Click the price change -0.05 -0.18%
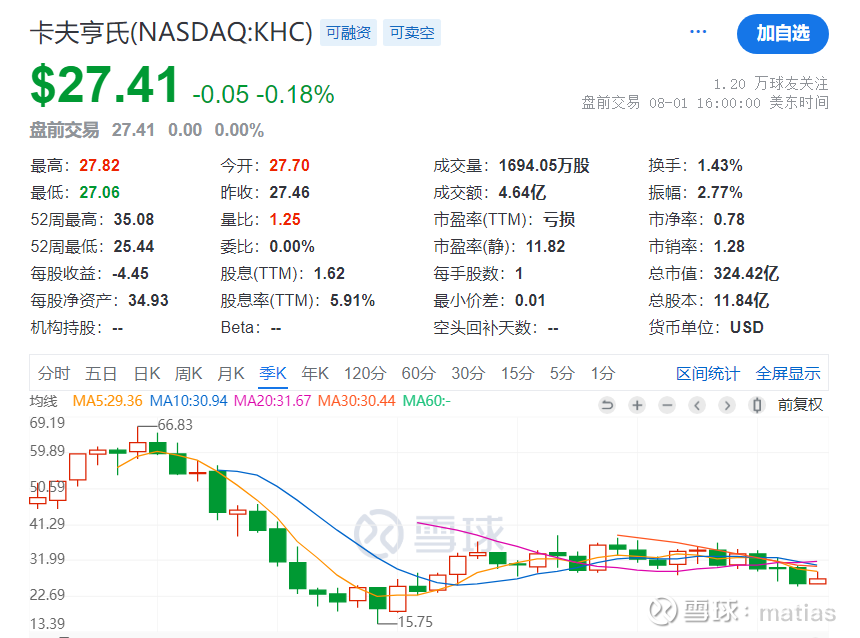The image size is (860, 638). [x=263, y=94]
